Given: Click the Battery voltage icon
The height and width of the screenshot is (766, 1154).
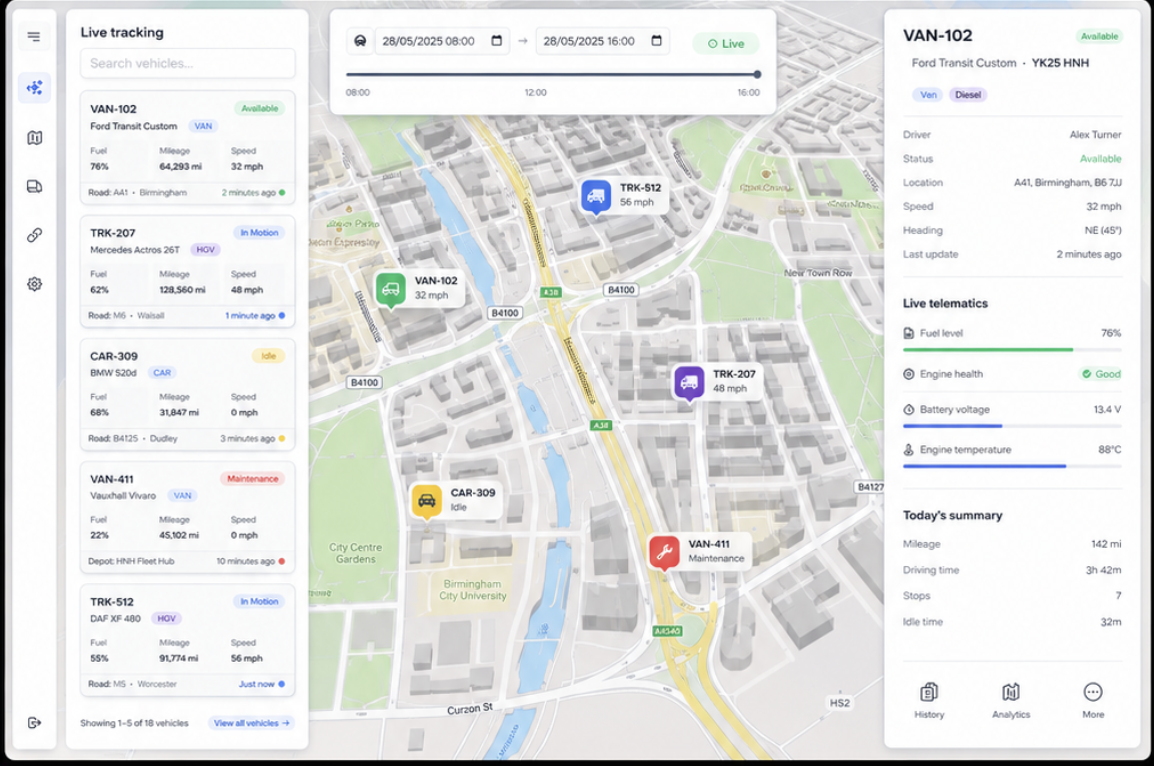Looking at the screenshot, I should pyautogui.click(x=909, y=409).
